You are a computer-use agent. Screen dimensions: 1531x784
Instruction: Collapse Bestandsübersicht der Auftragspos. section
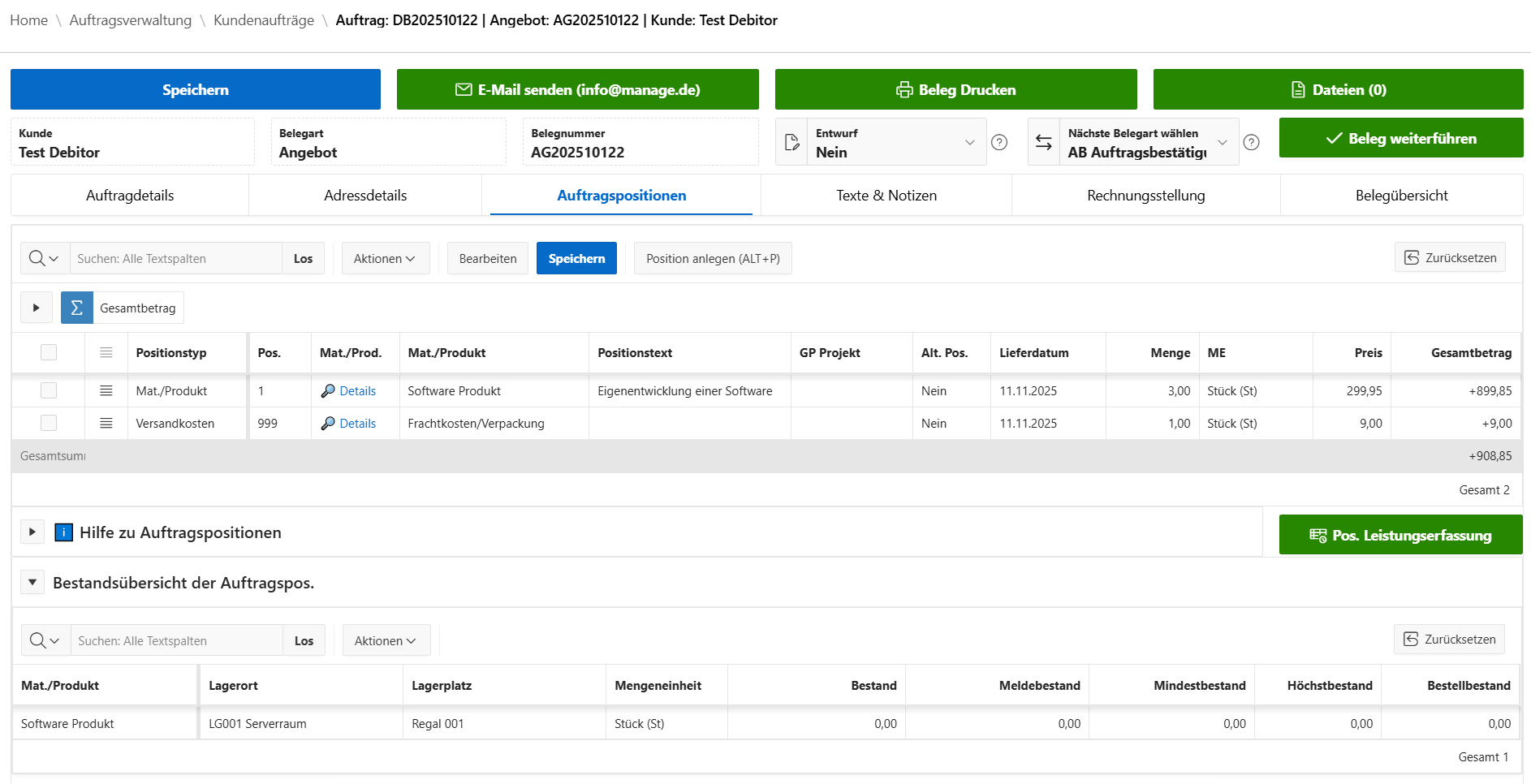pos(32,582)
